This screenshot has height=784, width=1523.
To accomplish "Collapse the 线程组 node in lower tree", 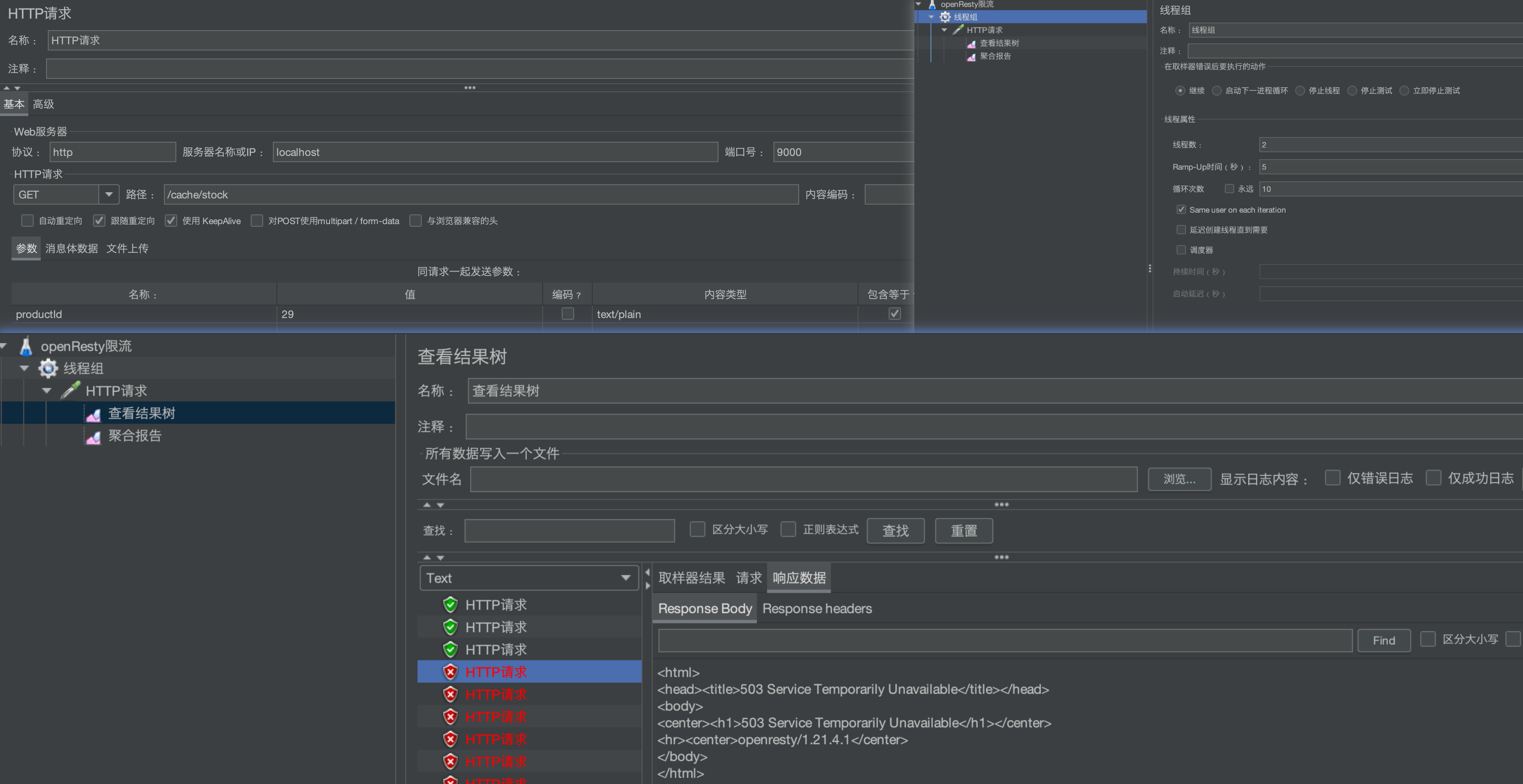I will [24, 369].
